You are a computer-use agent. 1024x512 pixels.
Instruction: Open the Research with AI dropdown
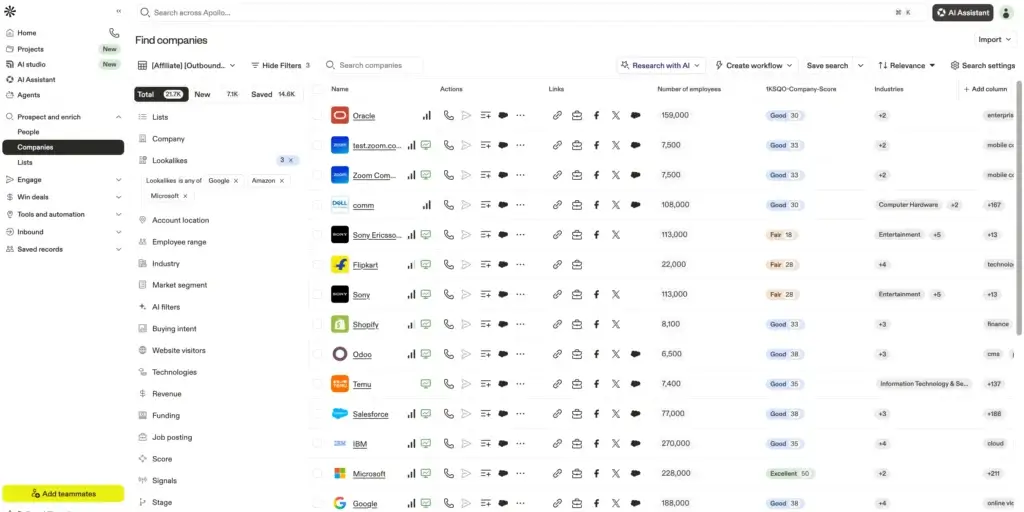click(661, 65)
